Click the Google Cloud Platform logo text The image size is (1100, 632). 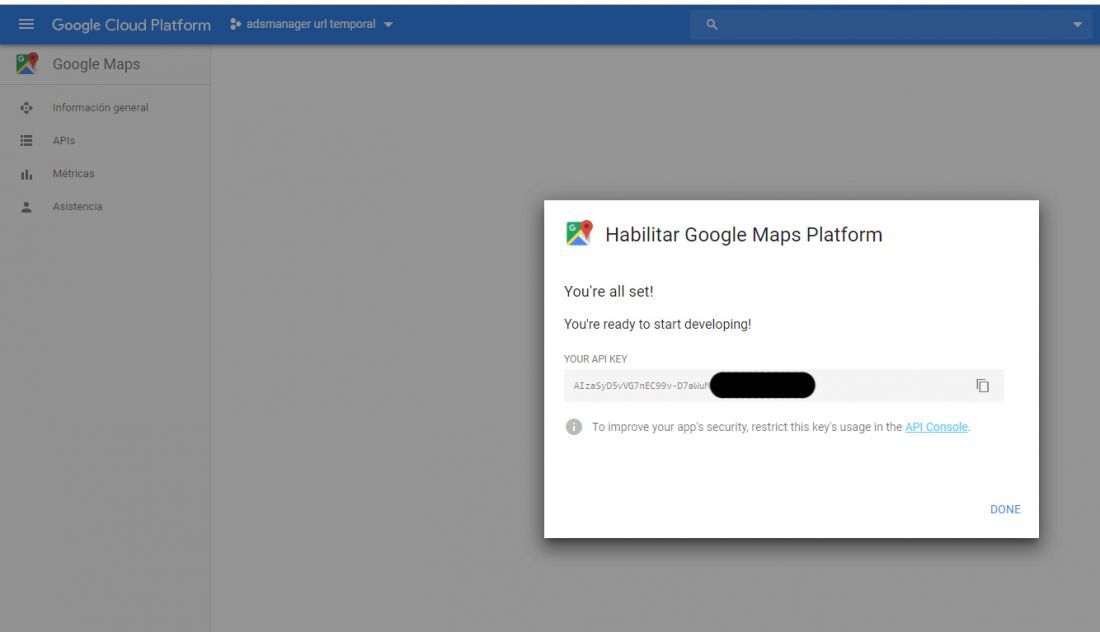point(131,25)
